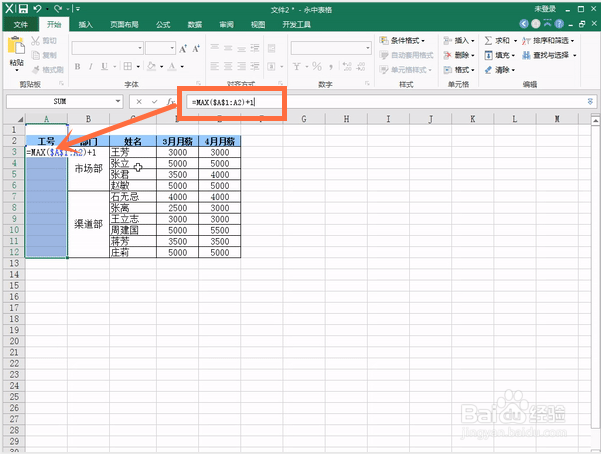Toggle Bold formatting button
601x454 pixels.
77,67
